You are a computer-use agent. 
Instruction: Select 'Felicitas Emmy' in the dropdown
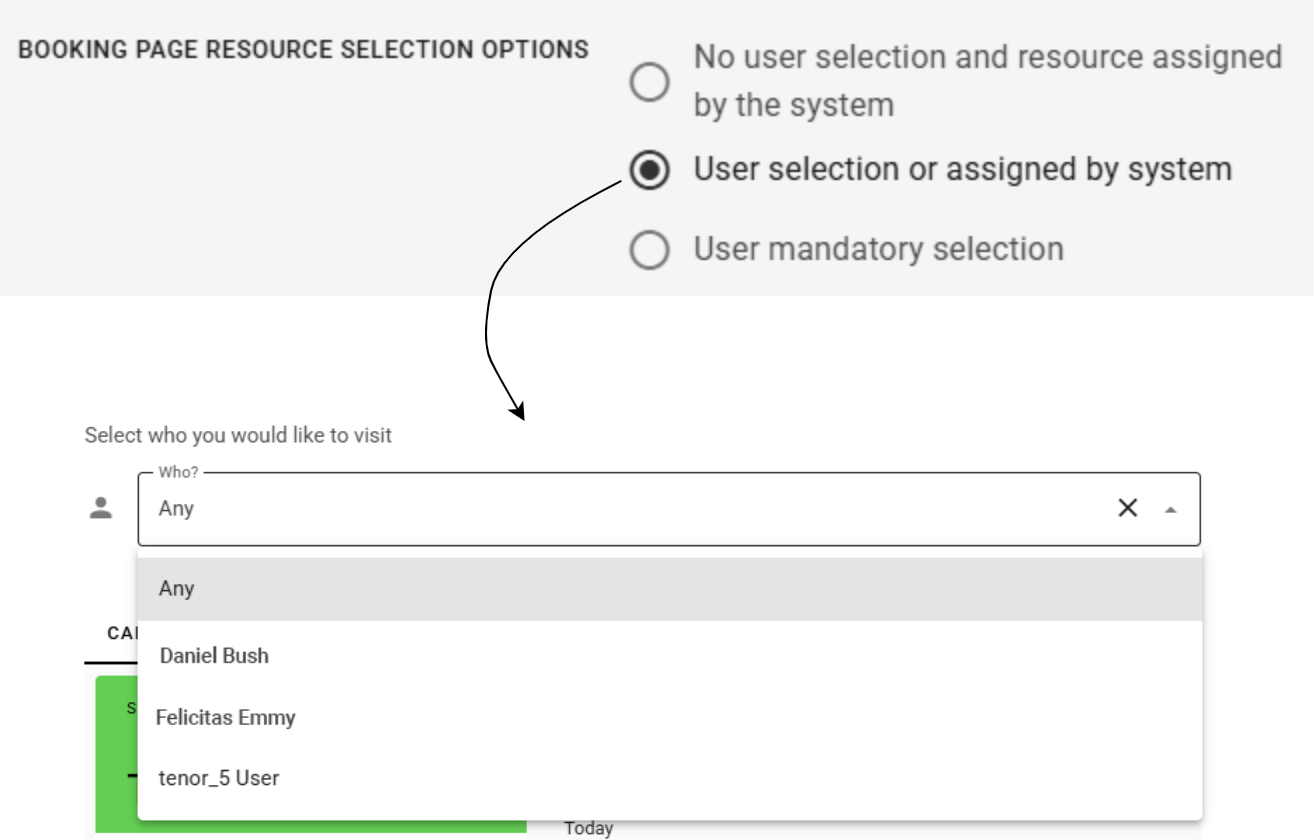pos(226,718)
